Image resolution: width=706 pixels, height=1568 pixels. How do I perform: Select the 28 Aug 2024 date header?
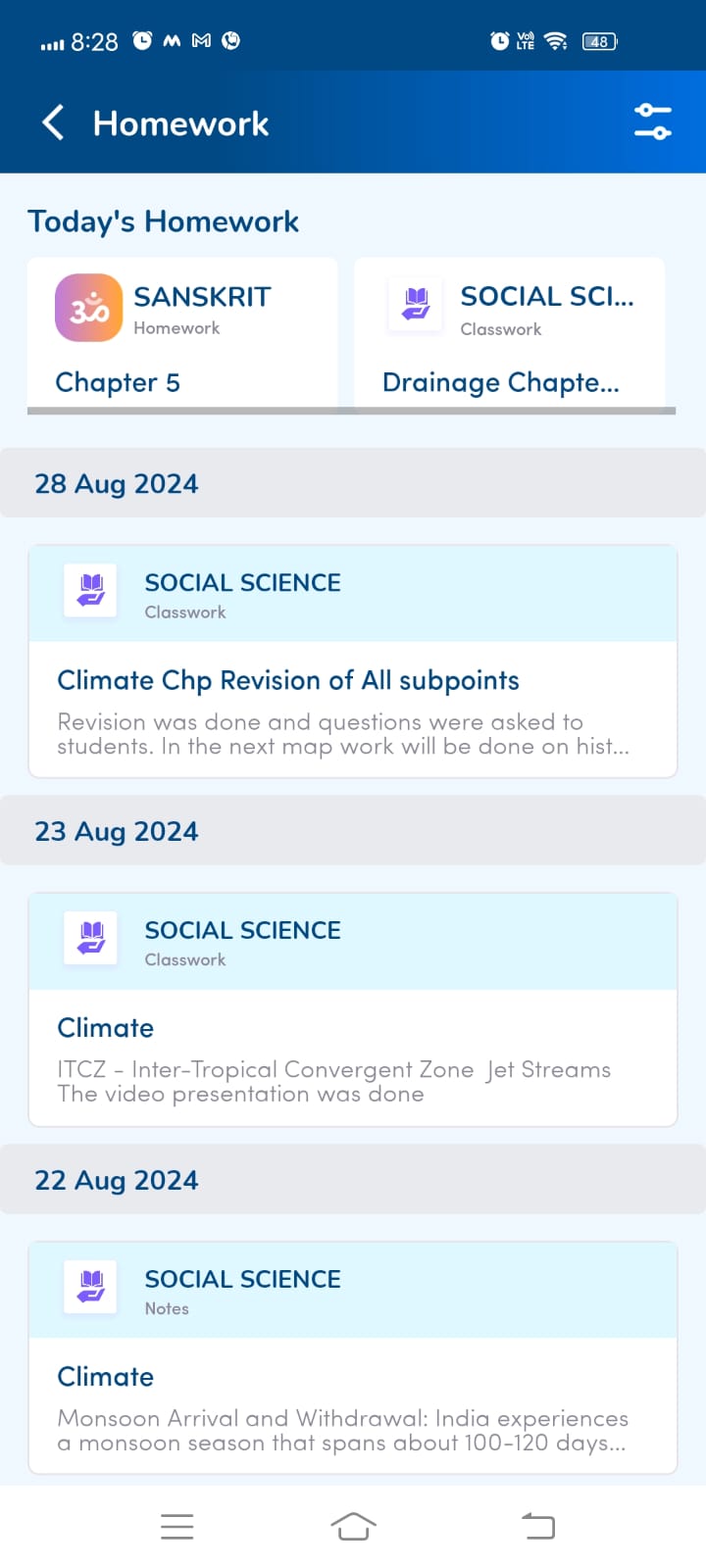[353, 483]
